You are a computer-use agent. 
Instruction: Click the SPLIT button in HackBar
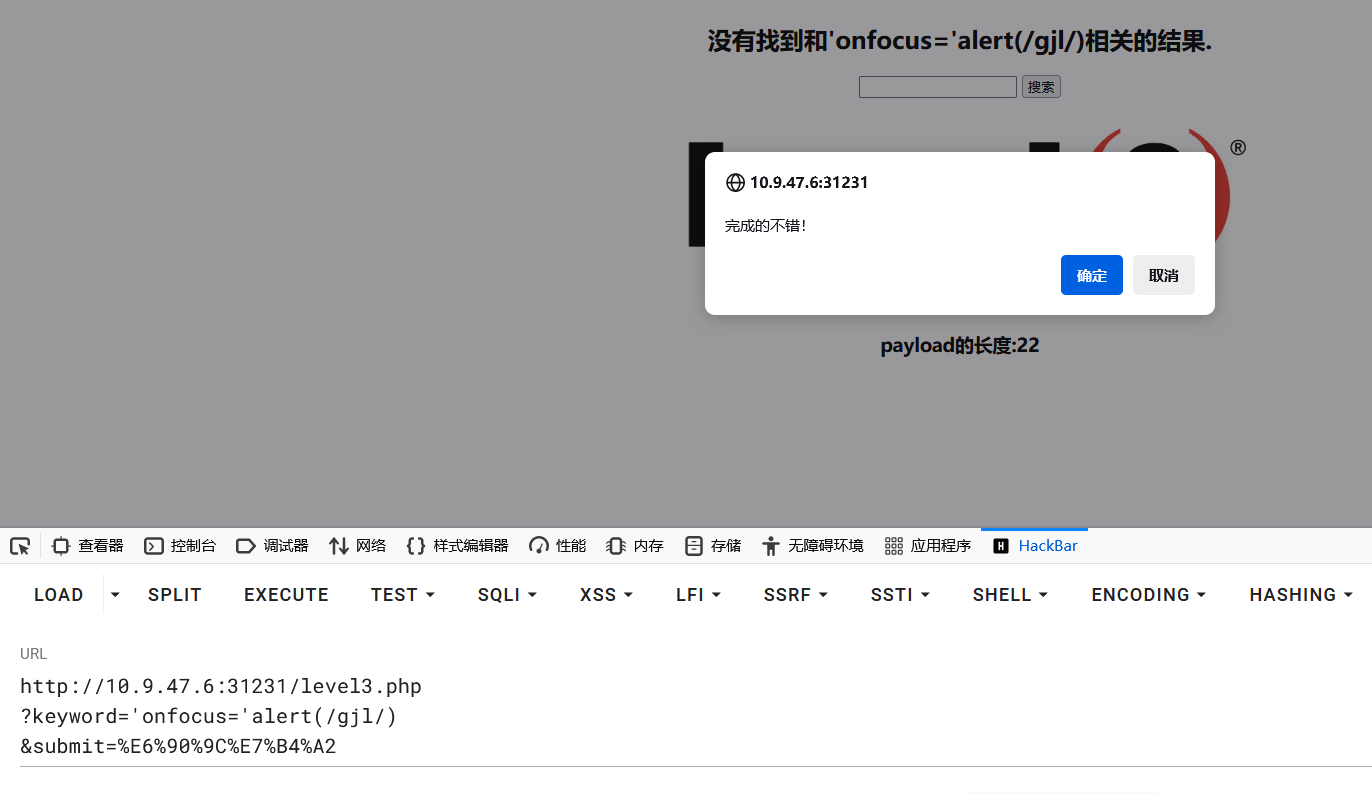pos(175,595)
